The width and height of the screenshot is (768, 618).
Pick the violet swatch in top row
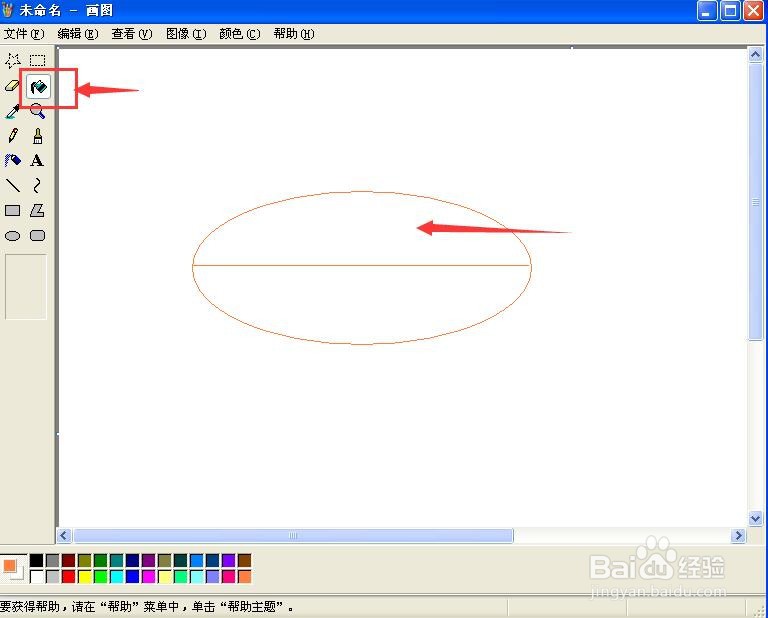click(x=228, y=560)
